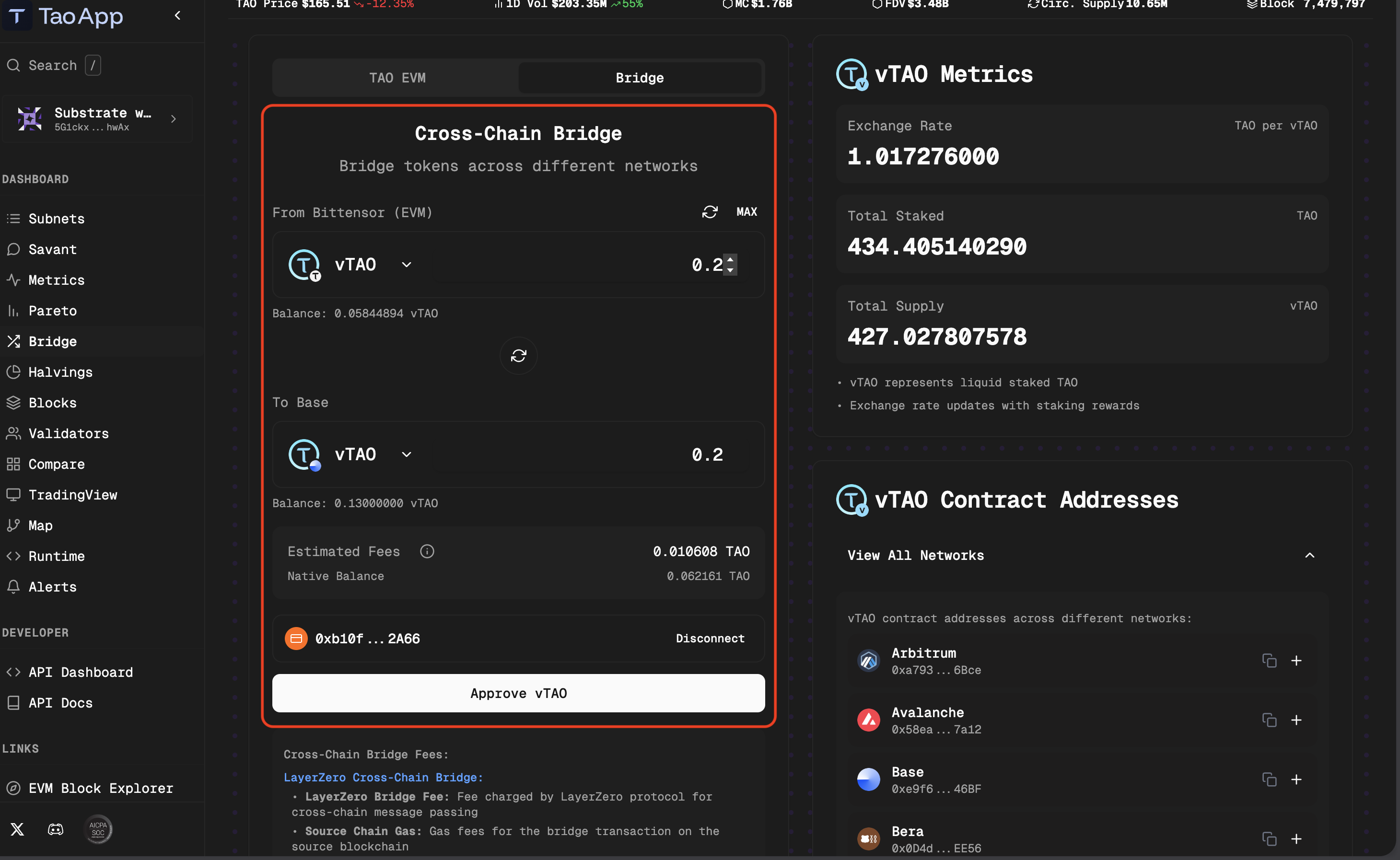The image size is (1400, 860).
Task: Open Validators in the sidebar
Action: (x=68, y=433)
